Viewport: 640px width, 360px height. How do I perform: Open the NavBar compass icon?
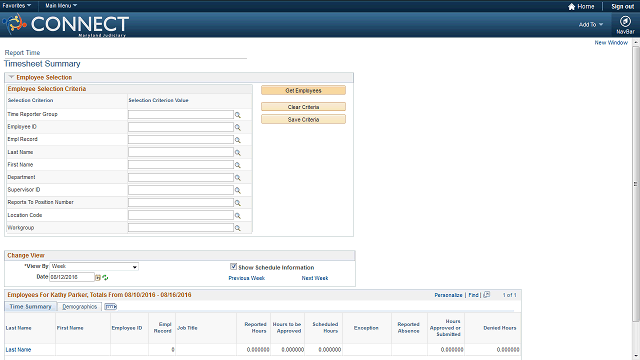point(625,21)
